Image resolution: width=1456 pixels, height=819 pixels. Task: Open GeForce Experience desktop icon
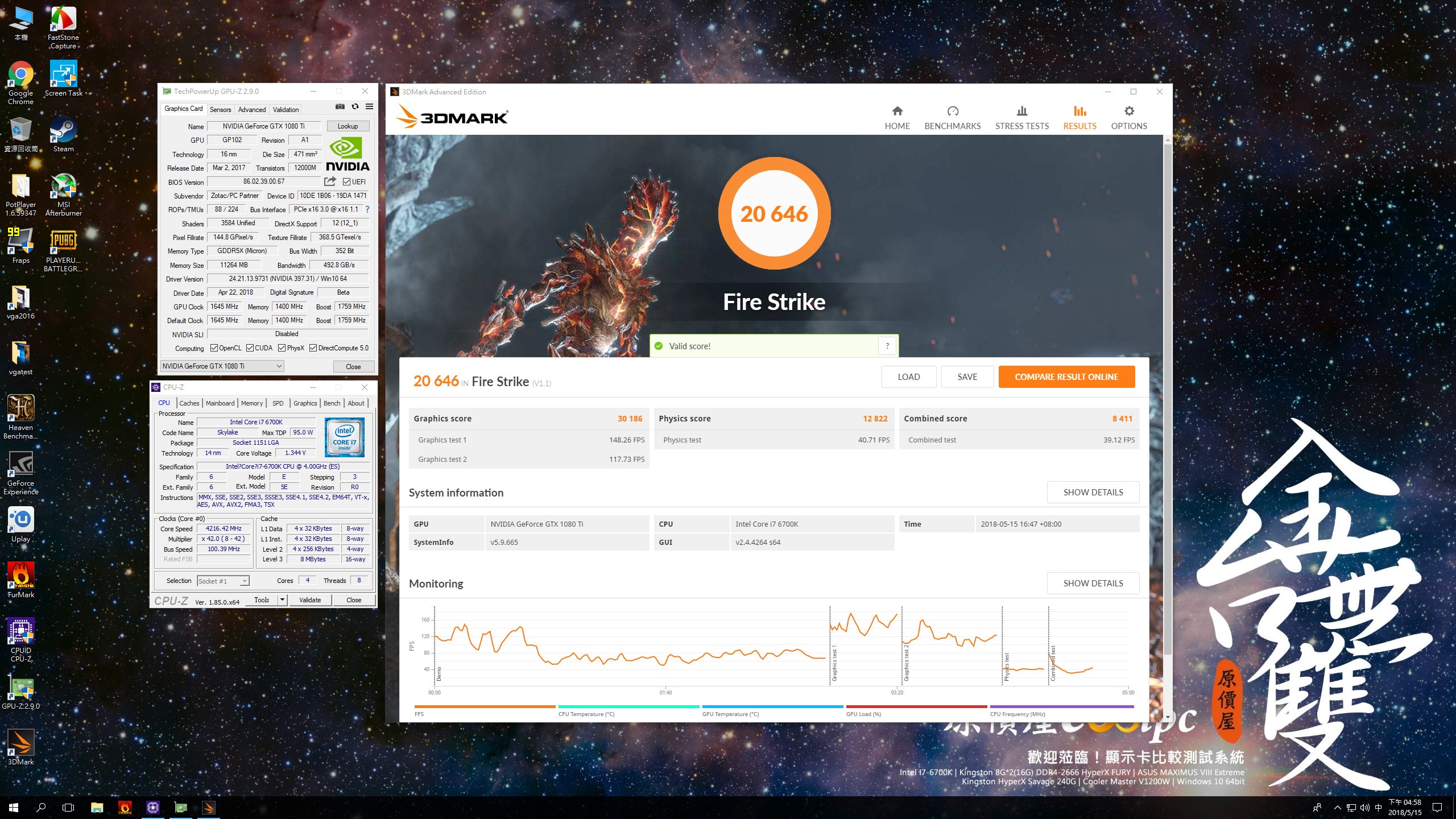[20, 473]
